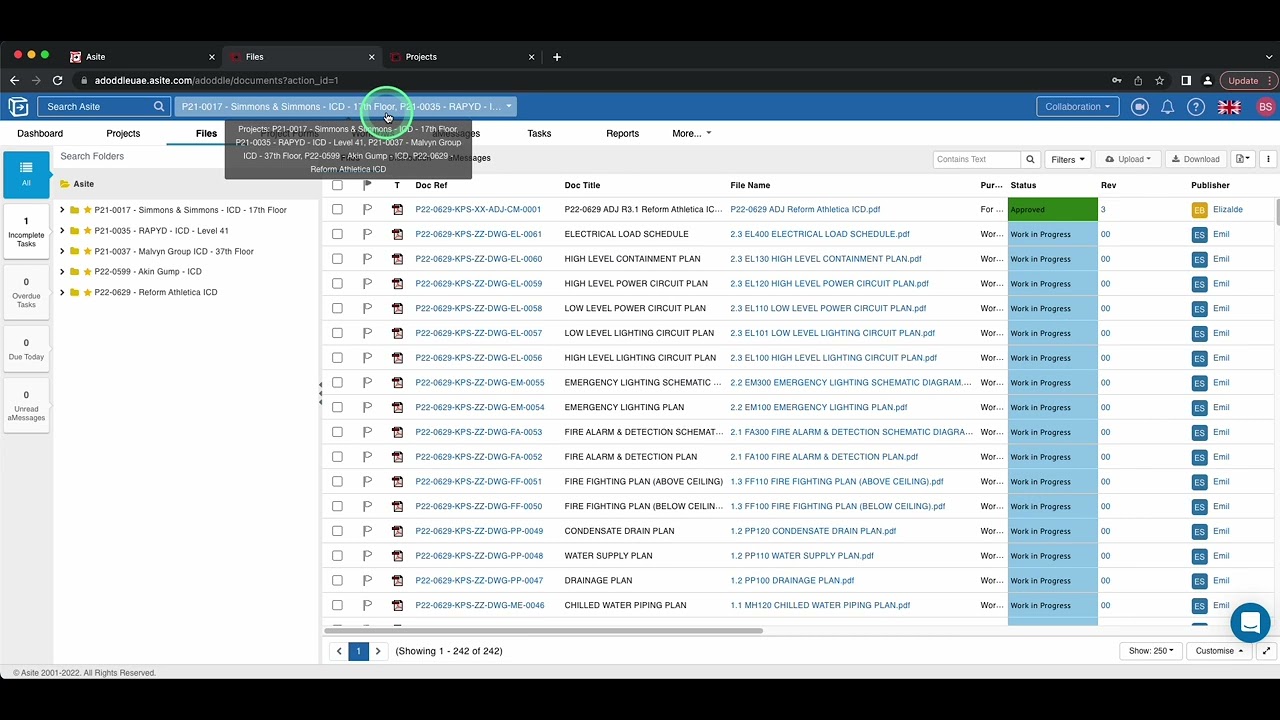The image size is (1280, 720).
Task: Start a video call with camera icon
Action: [1139, 107]
